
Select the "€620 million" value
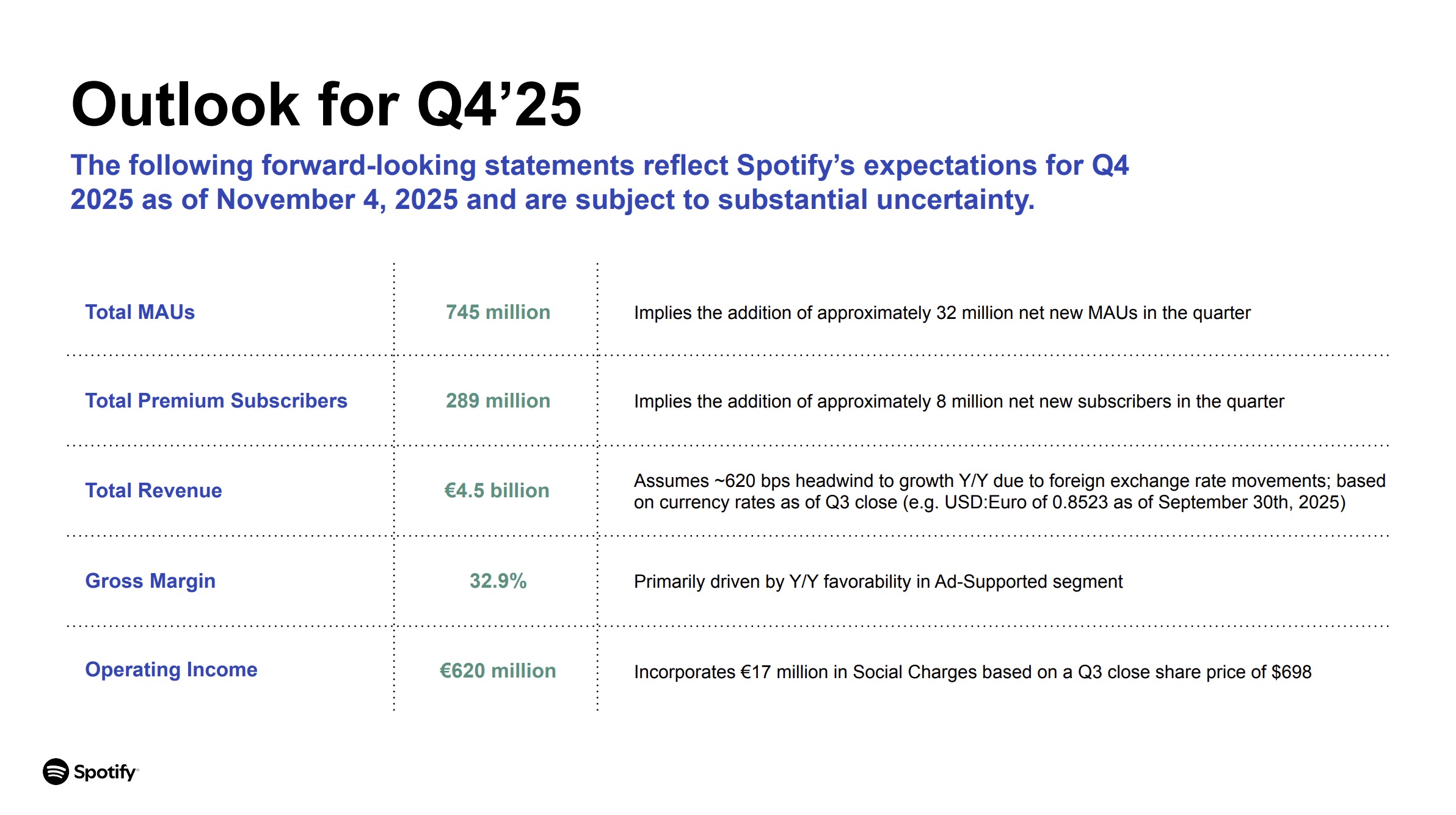point(498,671)
